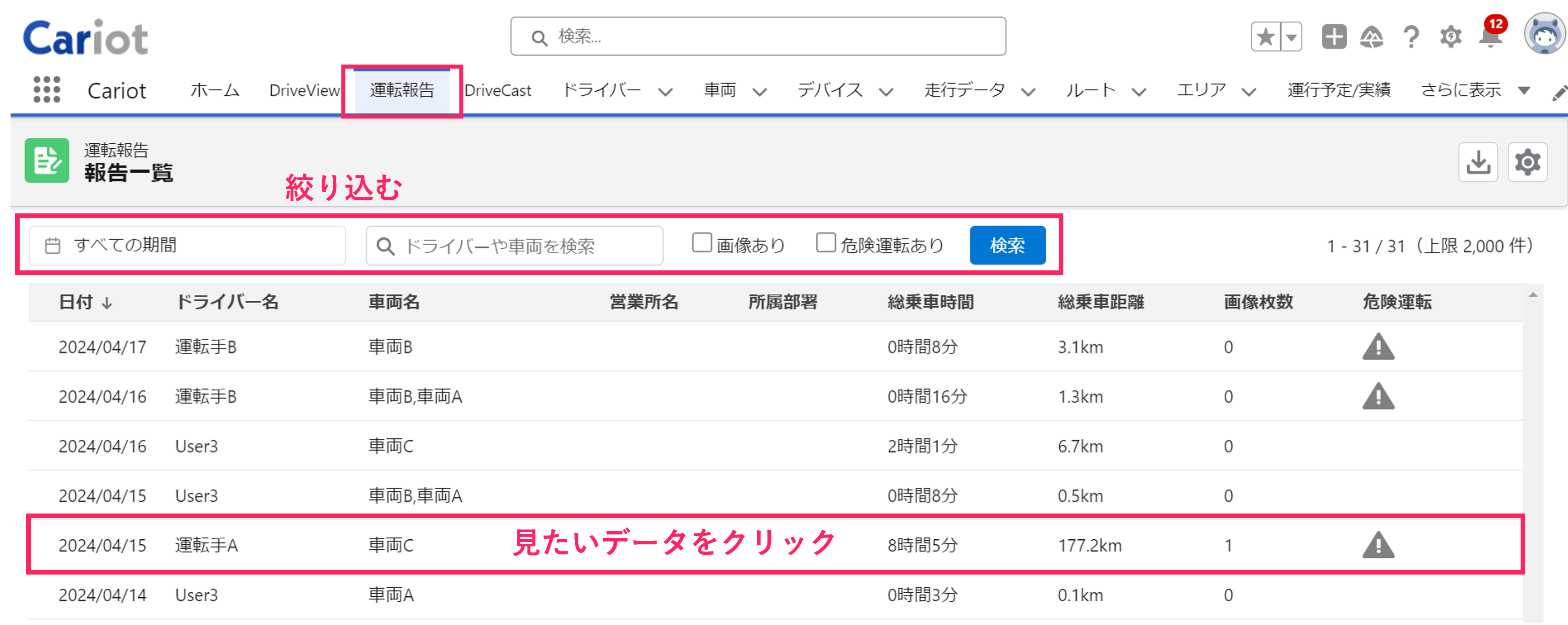Click the 危険運転 column header
This screenshot has width=1568, height=625.
click(x=1397, y=302)
